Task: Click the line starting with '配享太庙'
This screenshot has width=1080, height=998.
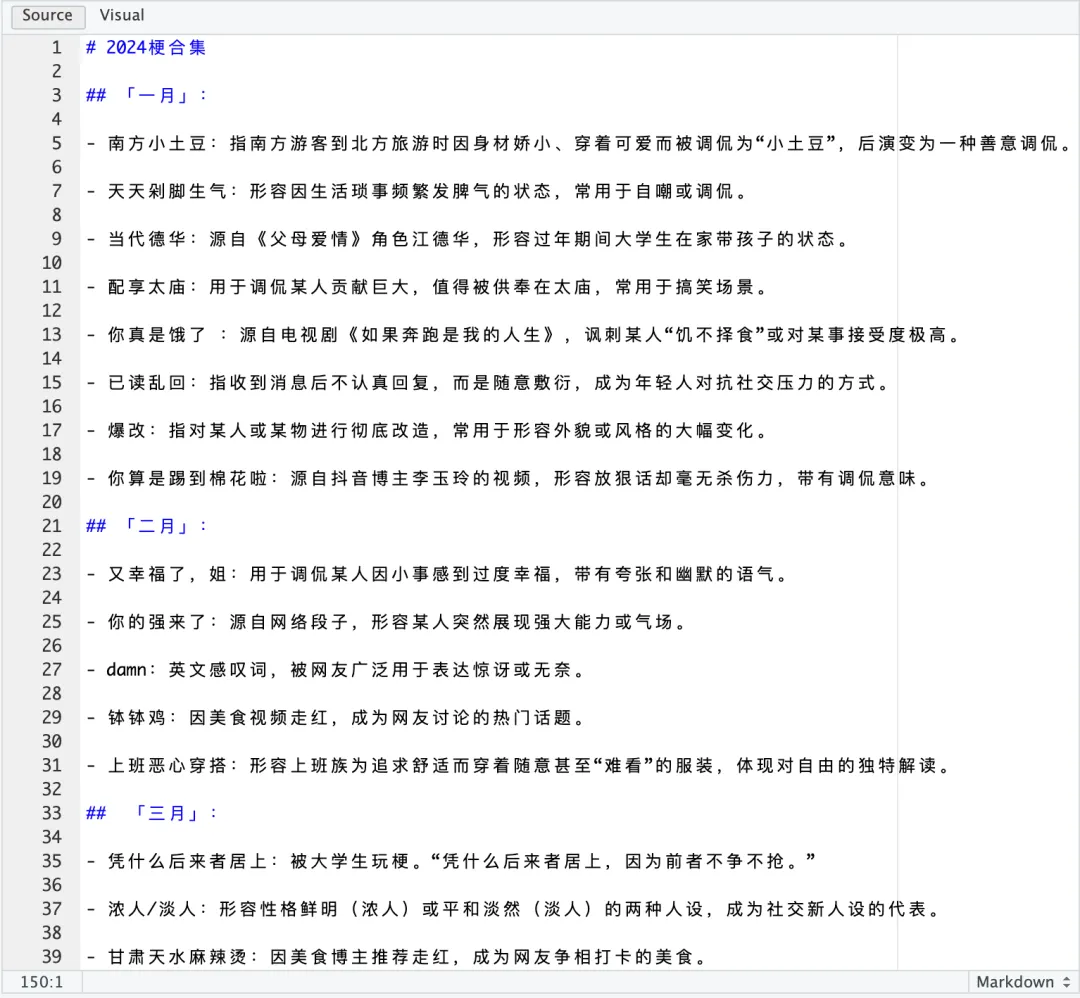Action: 427,287
